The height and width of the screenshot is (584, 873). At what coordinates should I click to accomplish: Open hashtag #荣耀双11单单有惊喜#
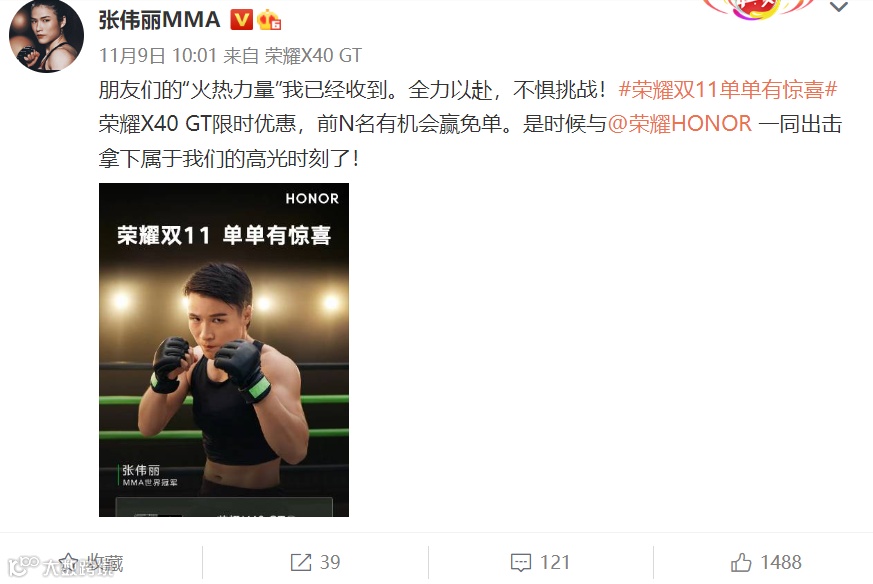point(728,90)
